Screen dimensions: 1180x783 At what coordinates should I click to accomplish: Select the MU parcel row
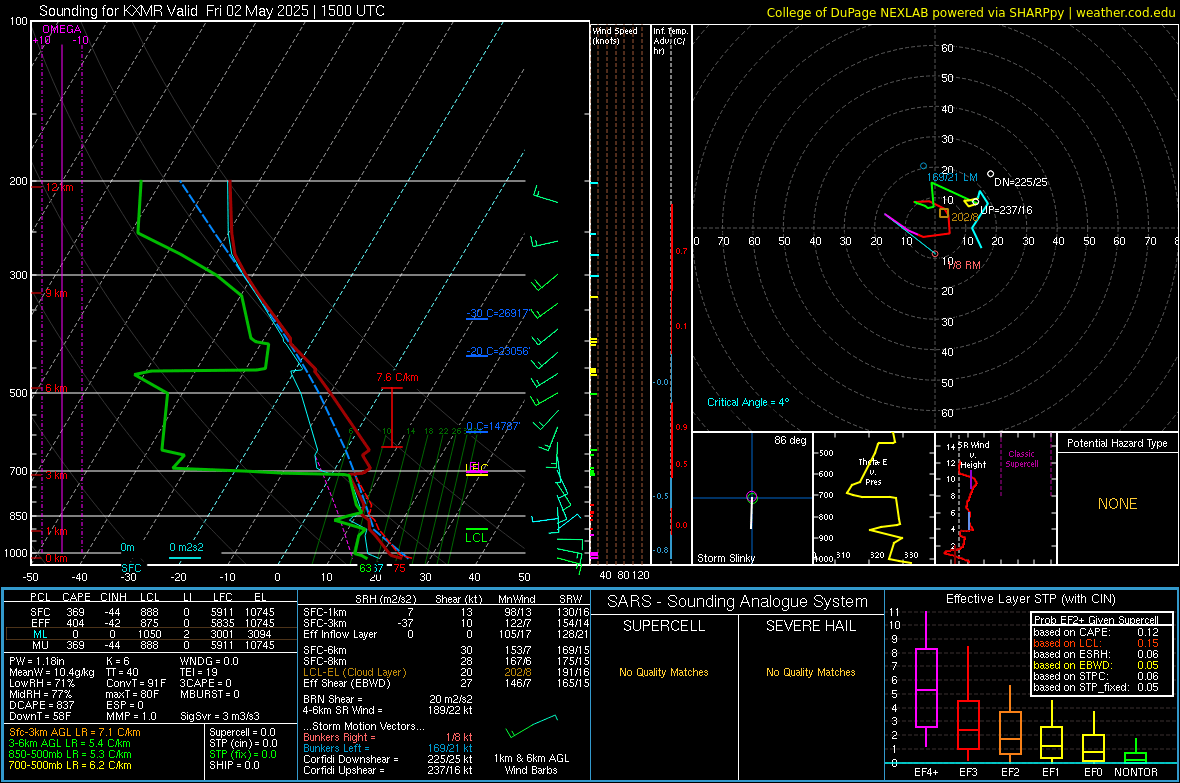(151, 645)
